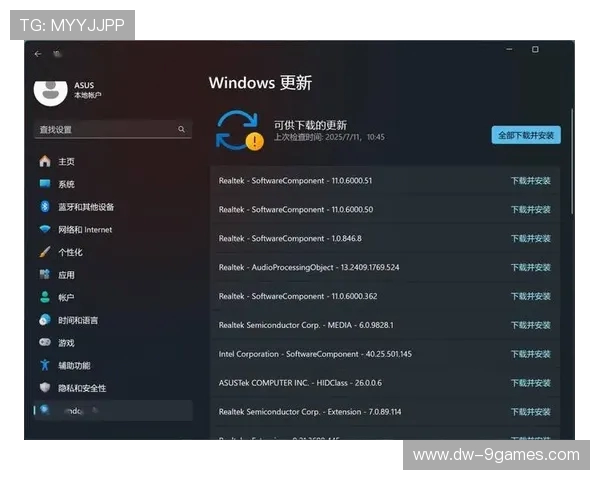Click the Intel Corporation SoftwareComponent 40.25.501.145 text
The image size is (600, 480).
pyautogui.click(x=315, y=354)
